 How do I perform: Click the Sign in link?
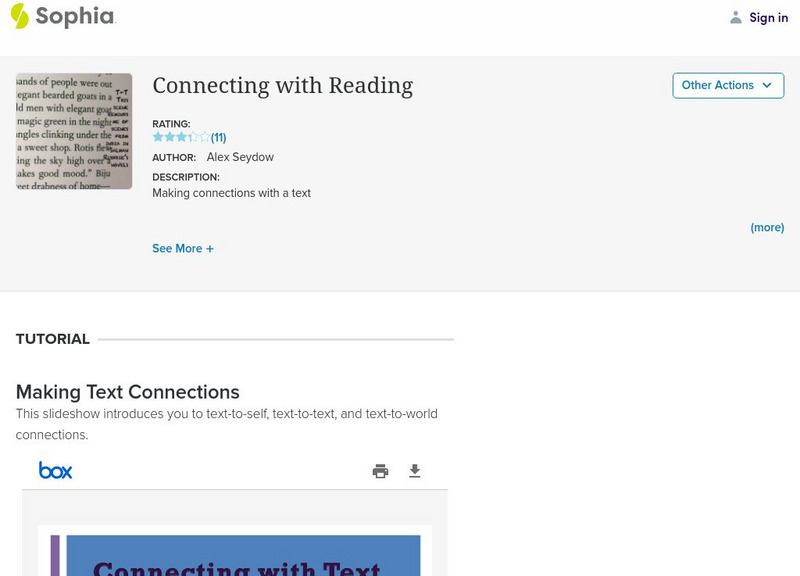(768, 17)
